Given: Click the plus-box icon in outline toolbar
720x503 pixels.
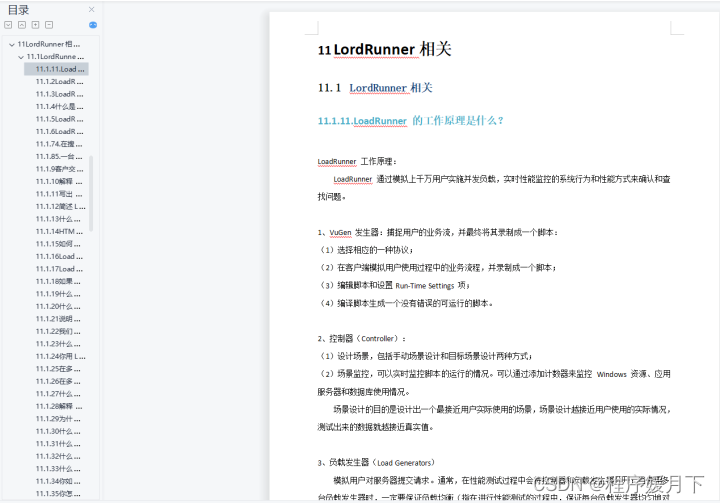Looking at the screenshot, I should pyautogui.click(x=35, y=25).
